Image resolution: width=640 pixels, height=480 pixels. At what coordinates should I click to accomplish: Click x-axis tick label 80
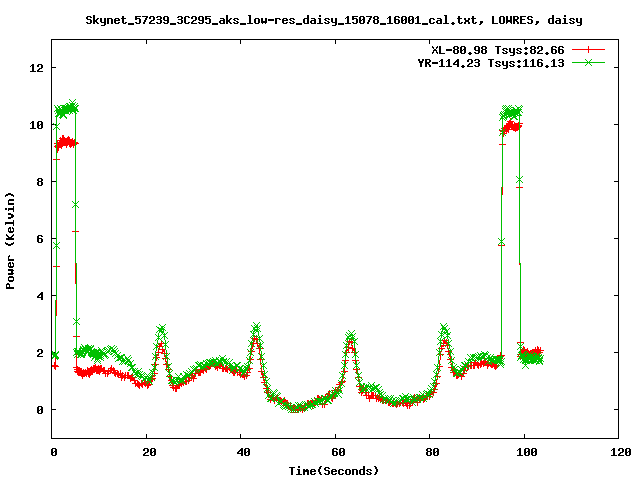tap(433, 452)
